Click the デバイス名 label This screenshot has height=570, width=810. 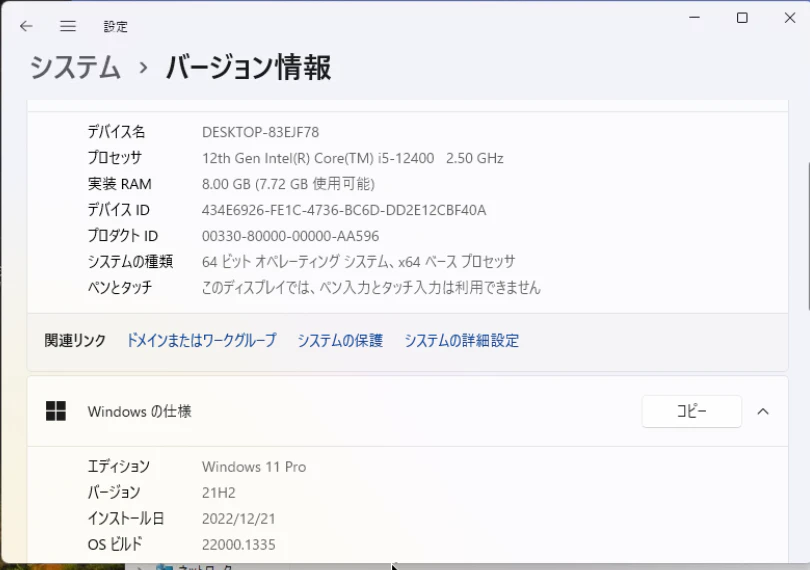[116, 132]
